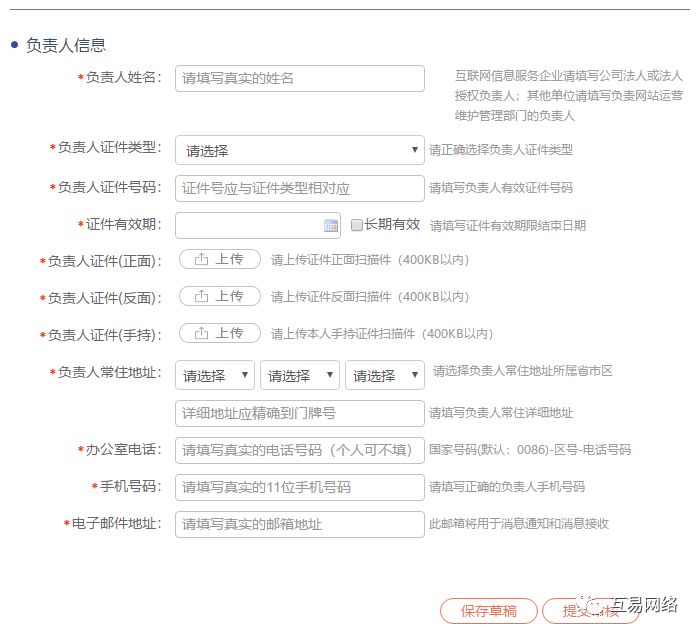Click hint text 国家号码(默认: 0086)-区号-电话号码
700x636 pixels.
point(530,450)
